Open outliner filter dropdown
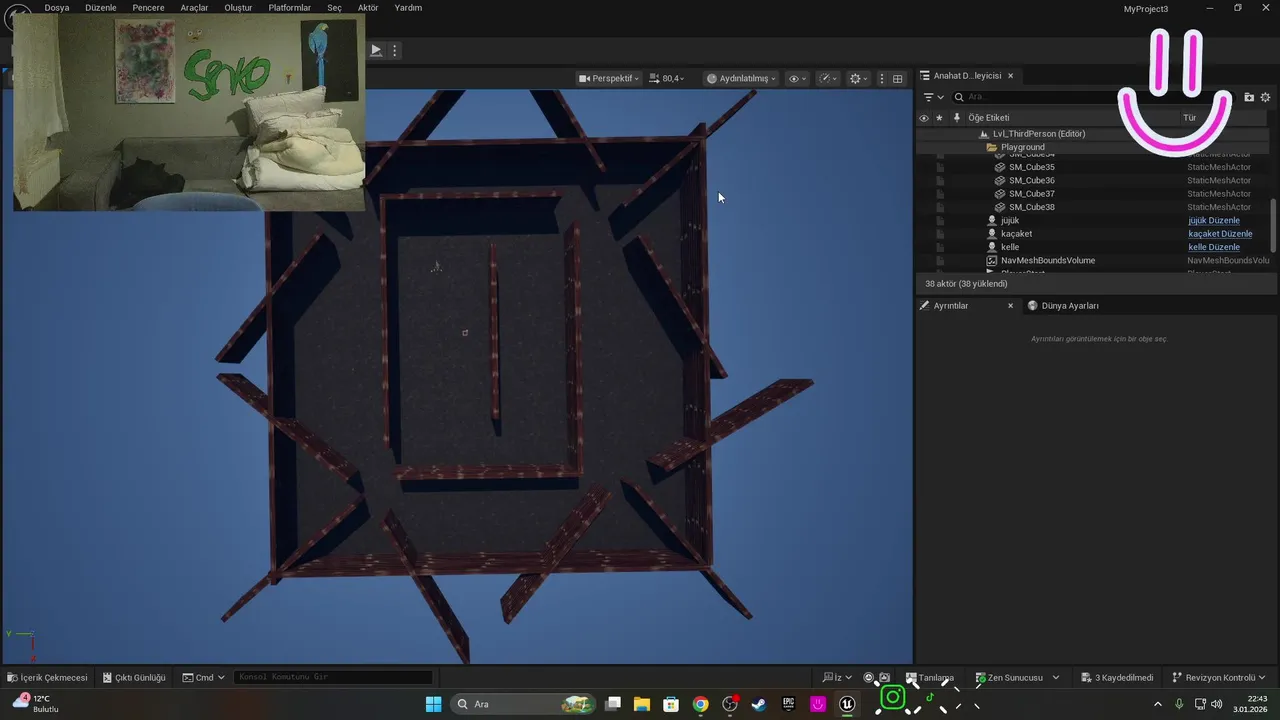1280x720 pixels. (x=933, y=97)
